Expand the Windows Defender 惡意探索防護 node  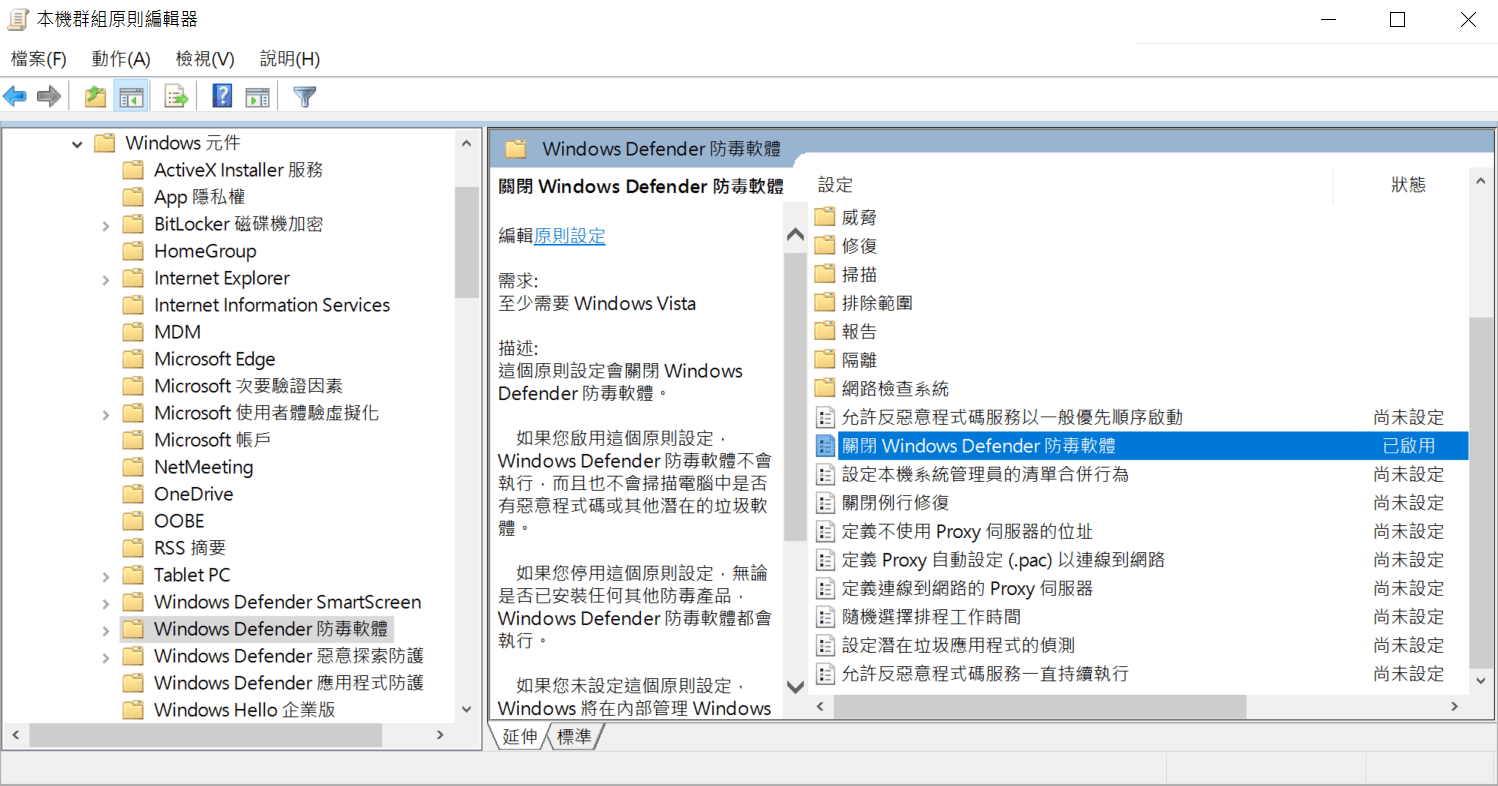105,657
